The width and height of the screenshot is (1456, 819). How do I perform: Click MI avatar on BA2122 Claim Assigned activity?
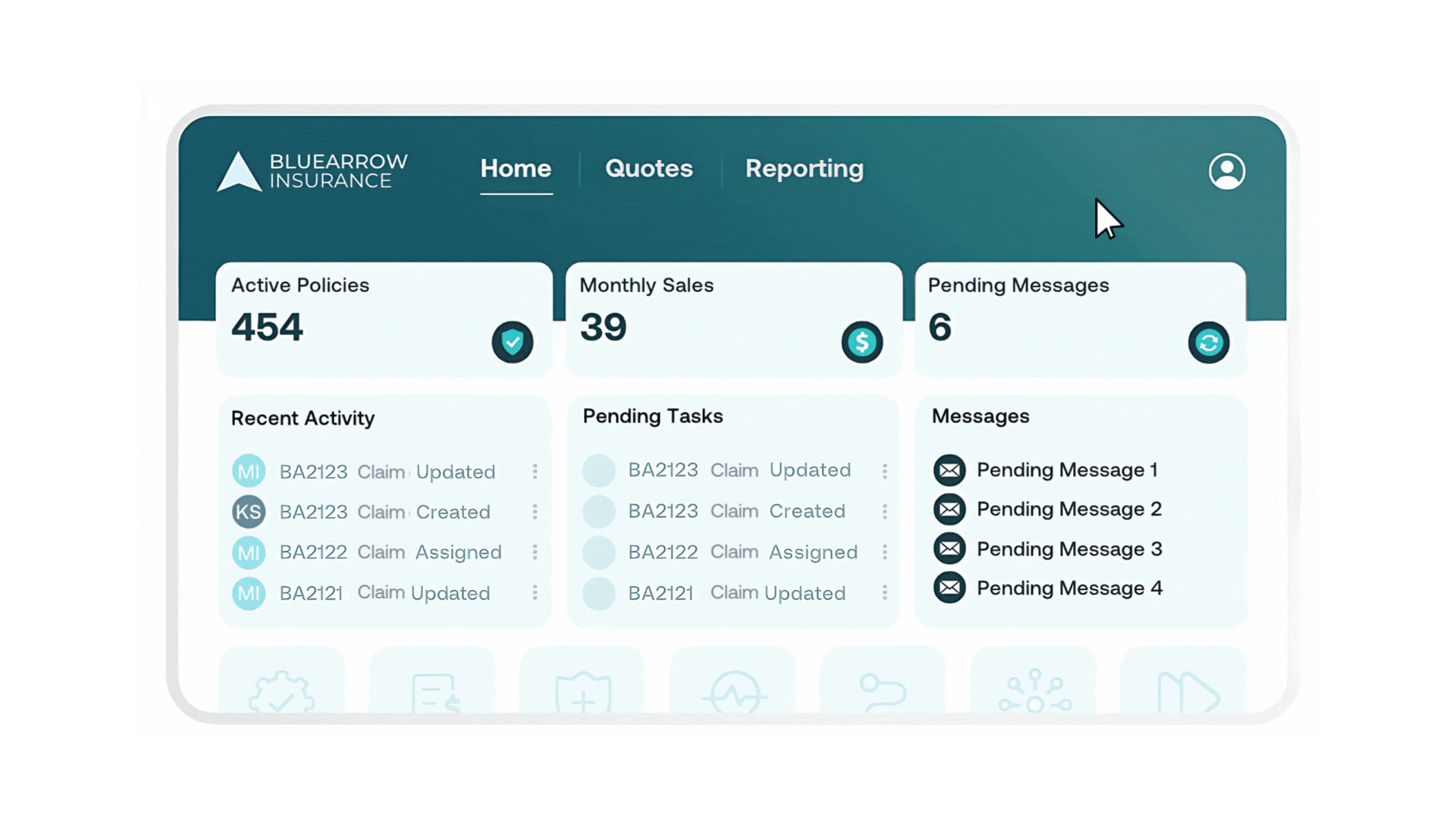click(x=249, y=552)
